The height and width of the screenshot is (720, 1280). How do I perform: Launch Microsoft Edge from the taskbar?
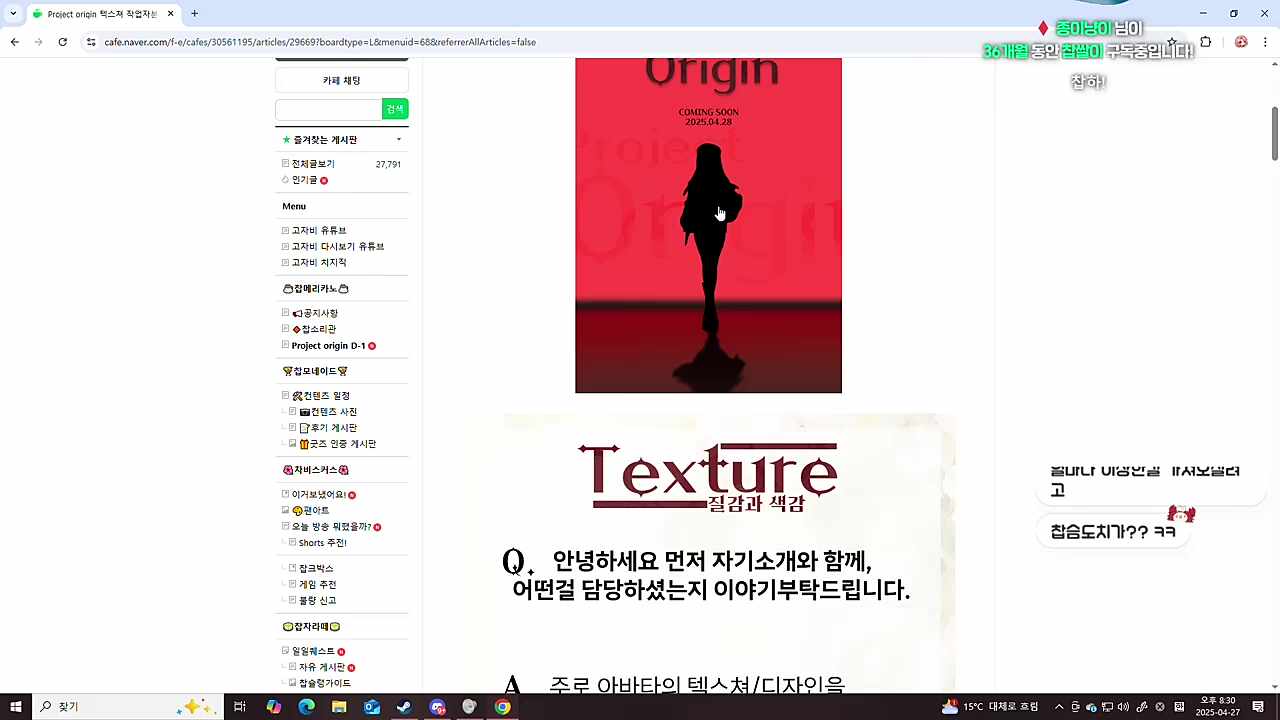tap(306, 707)
